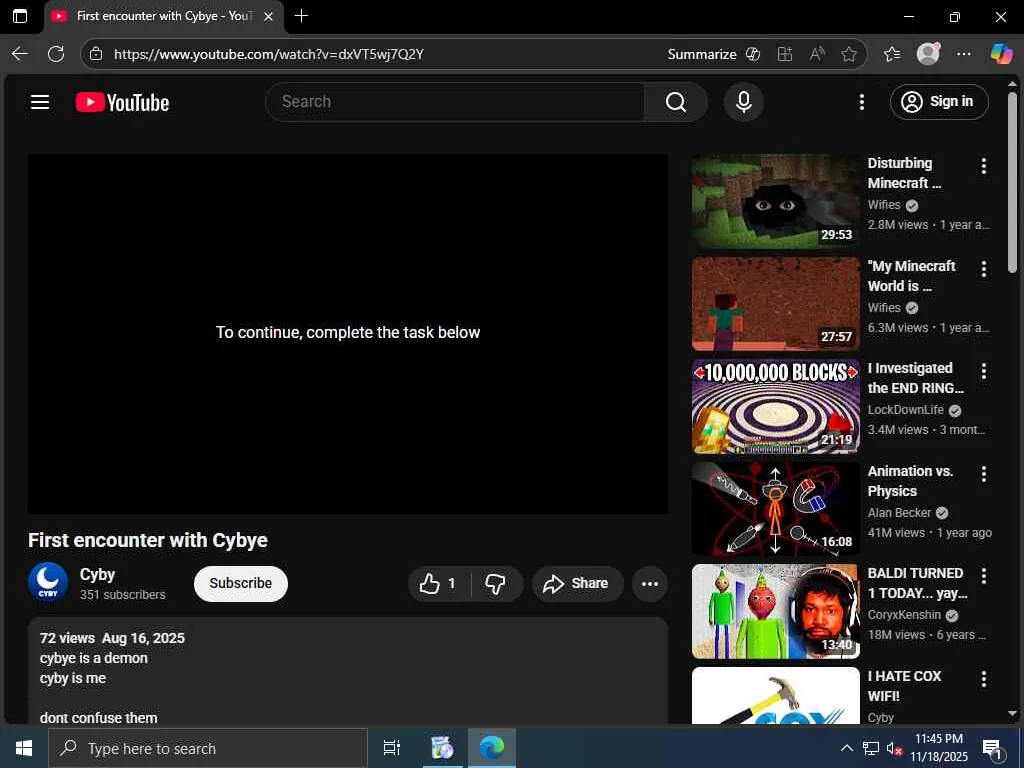Image resolution: width=1024 pixels, height=768 pixels.
Task: Open the Copilot sidebar icon
Action: [x=1001, y=54]
